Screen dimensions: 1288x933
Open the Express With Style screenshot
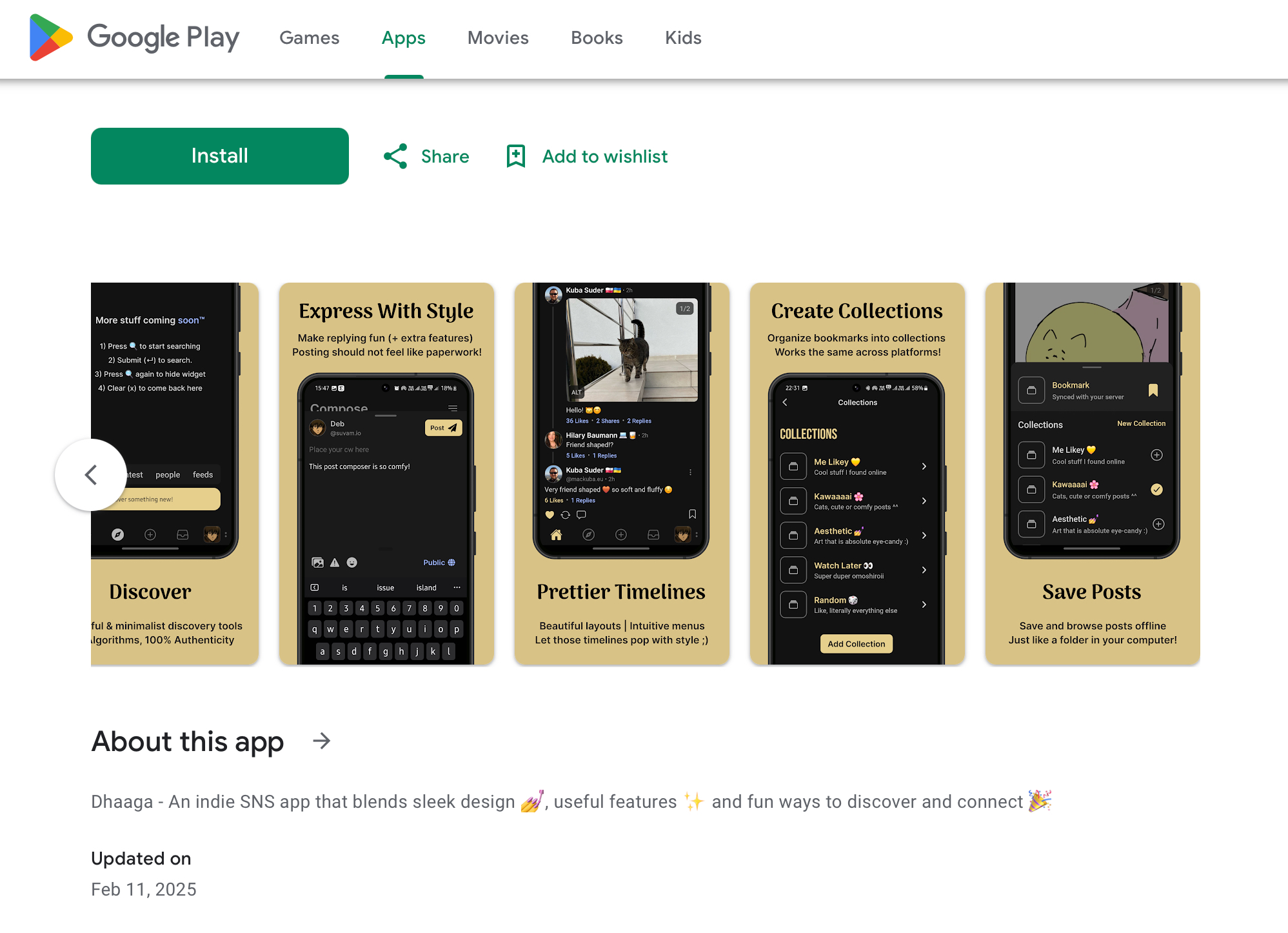click(386, 474)
